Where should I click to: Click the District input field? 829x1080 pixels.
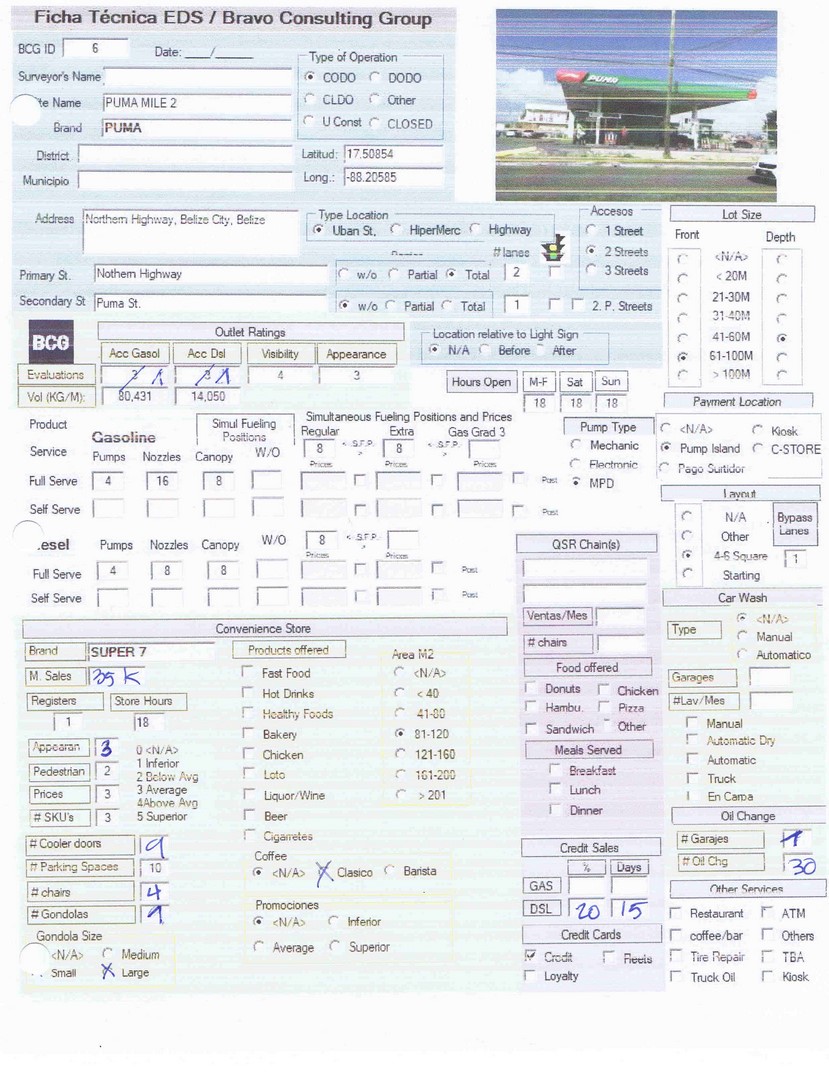point(185,154)
